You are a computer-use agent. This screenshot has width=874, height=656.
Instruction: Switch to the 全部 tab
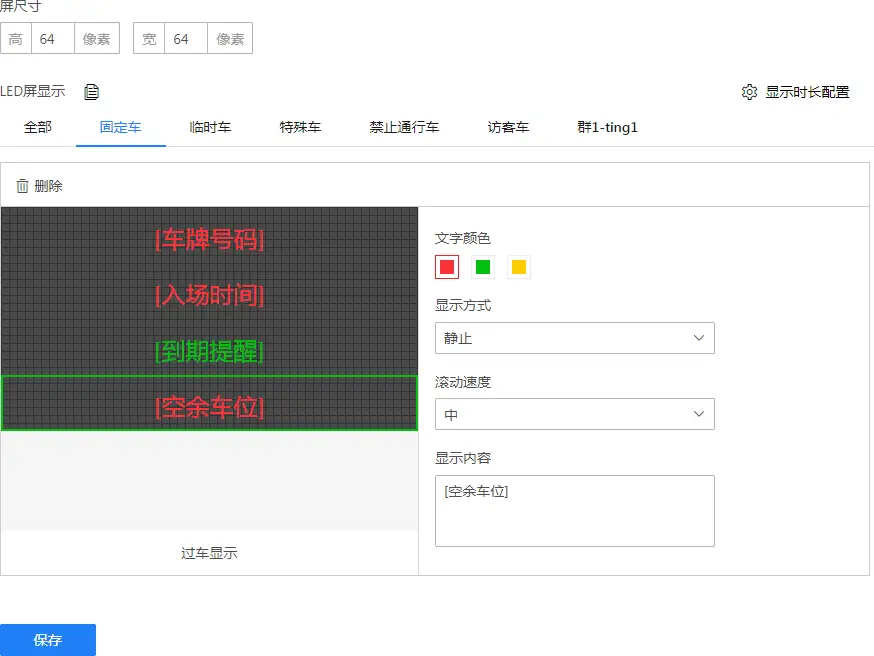point(38,128)
